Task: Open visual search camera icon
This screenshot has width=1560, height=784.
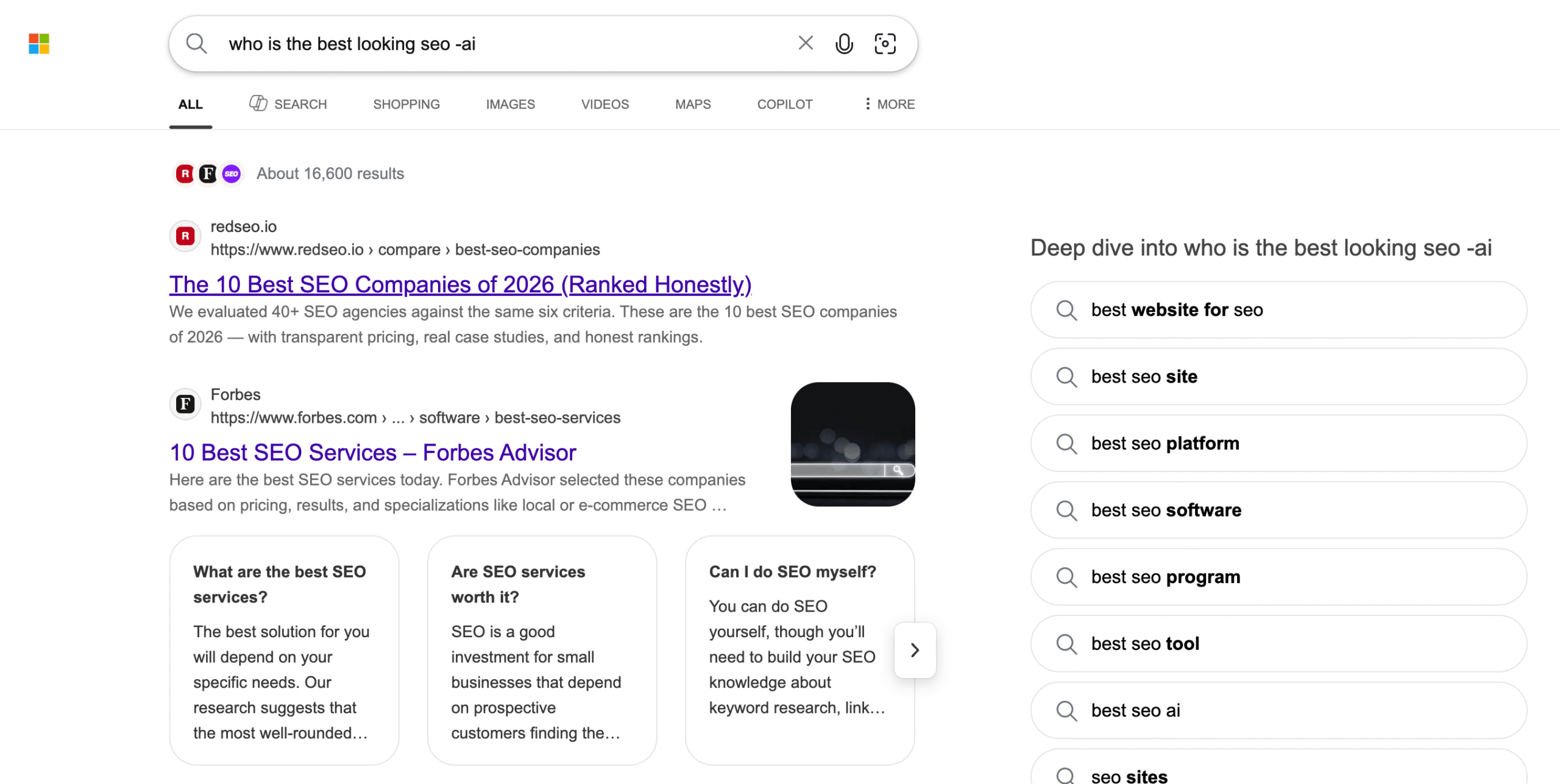Action: [885, 44]
